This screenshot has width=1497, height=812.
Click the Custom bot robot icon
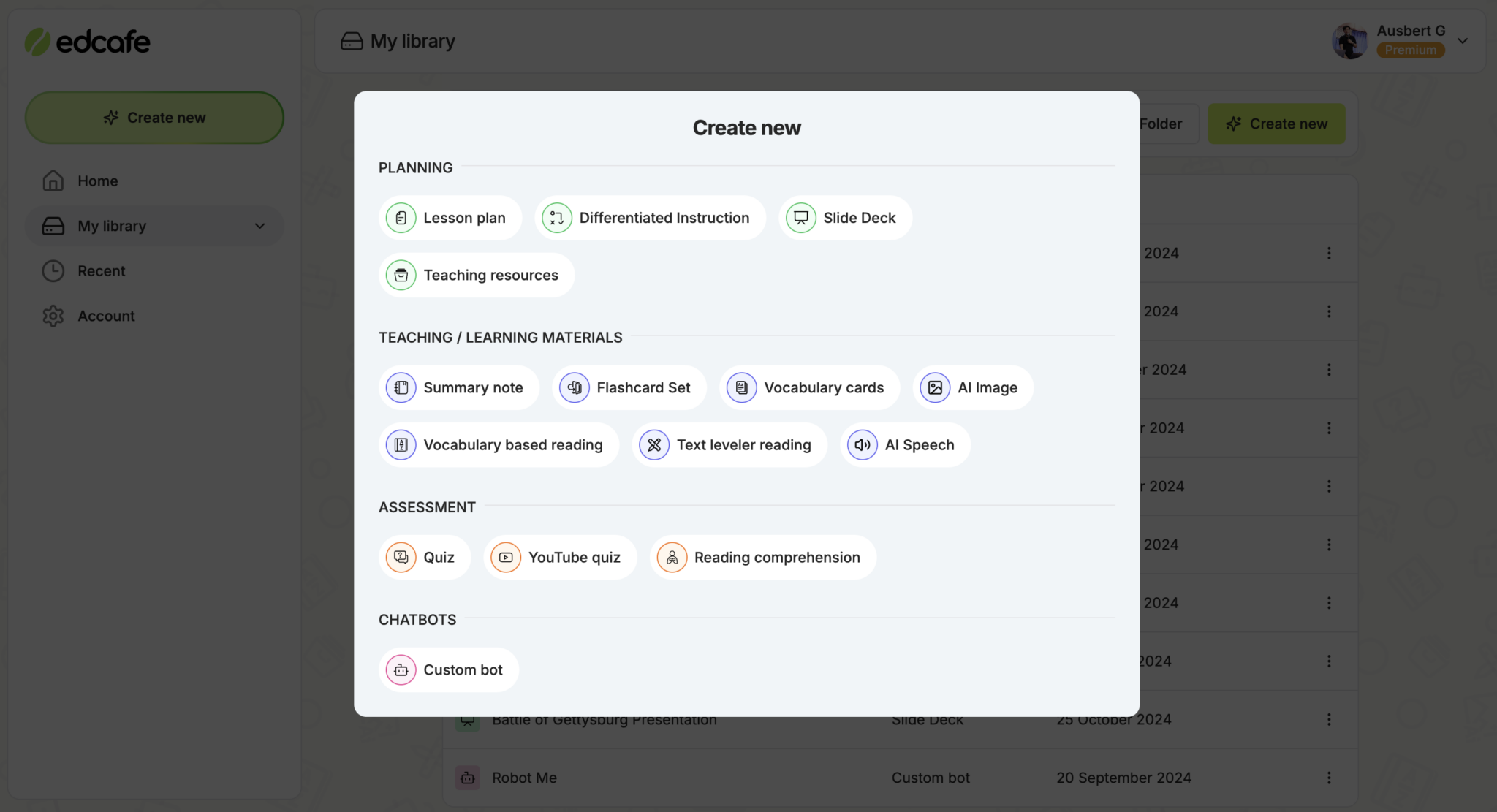click(401, 669)
